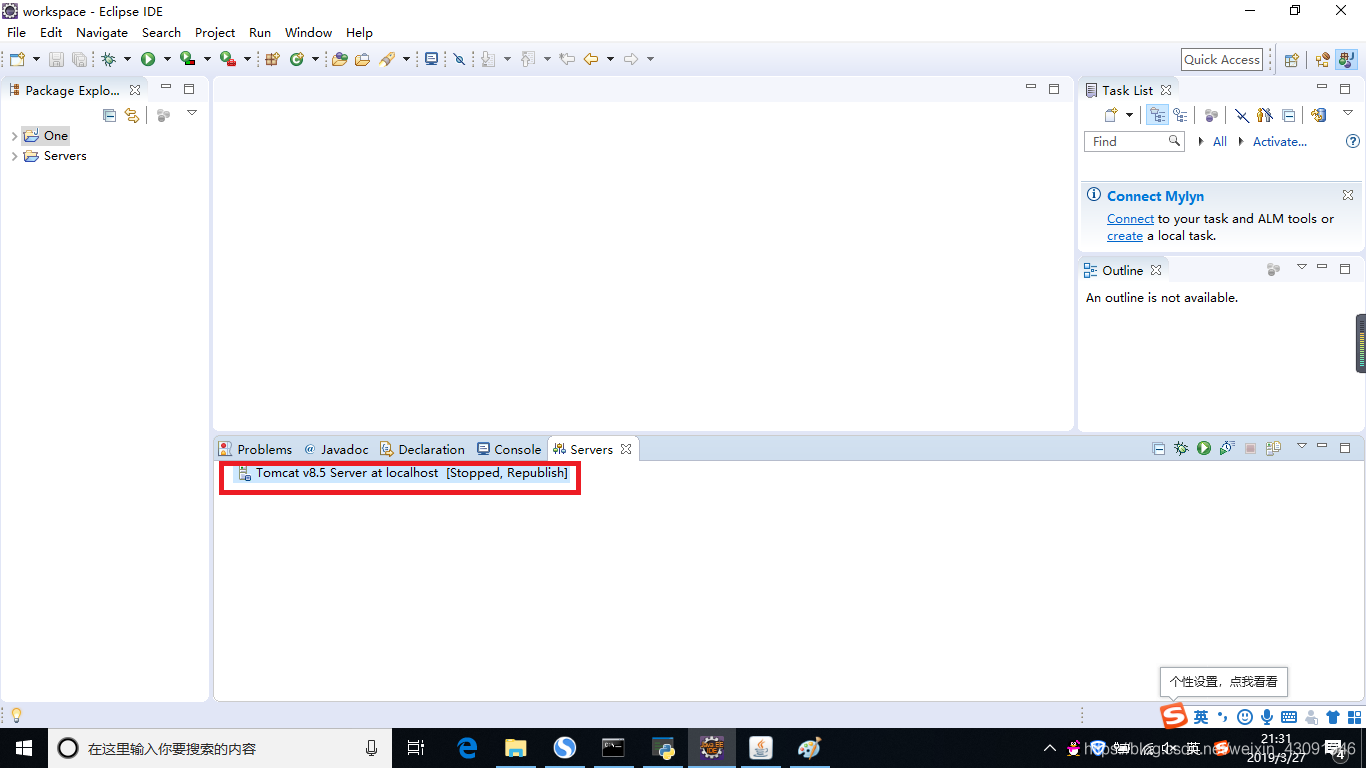The height and width of the screenshot is (768, 1366).
Task: Open Package Explorer View Menu triangle
Action: (192, 113)
